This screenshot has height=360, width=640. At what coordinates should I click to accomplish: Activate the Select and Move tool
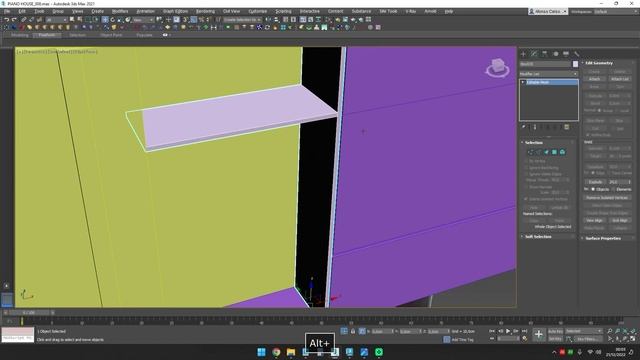(x=105, y=19)
